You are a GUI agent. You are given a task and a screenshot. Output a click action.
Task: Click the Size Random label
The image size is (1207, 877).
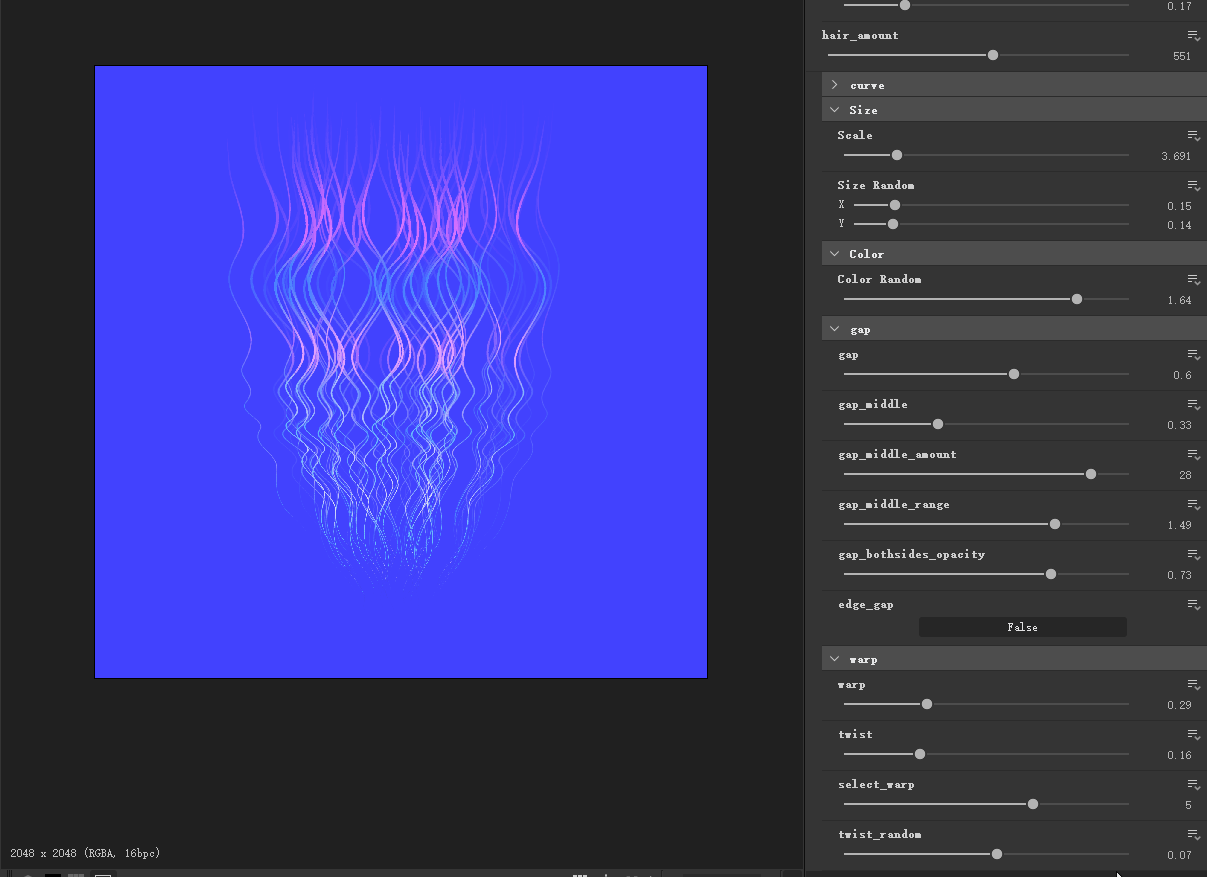click(x=876, y=185)
